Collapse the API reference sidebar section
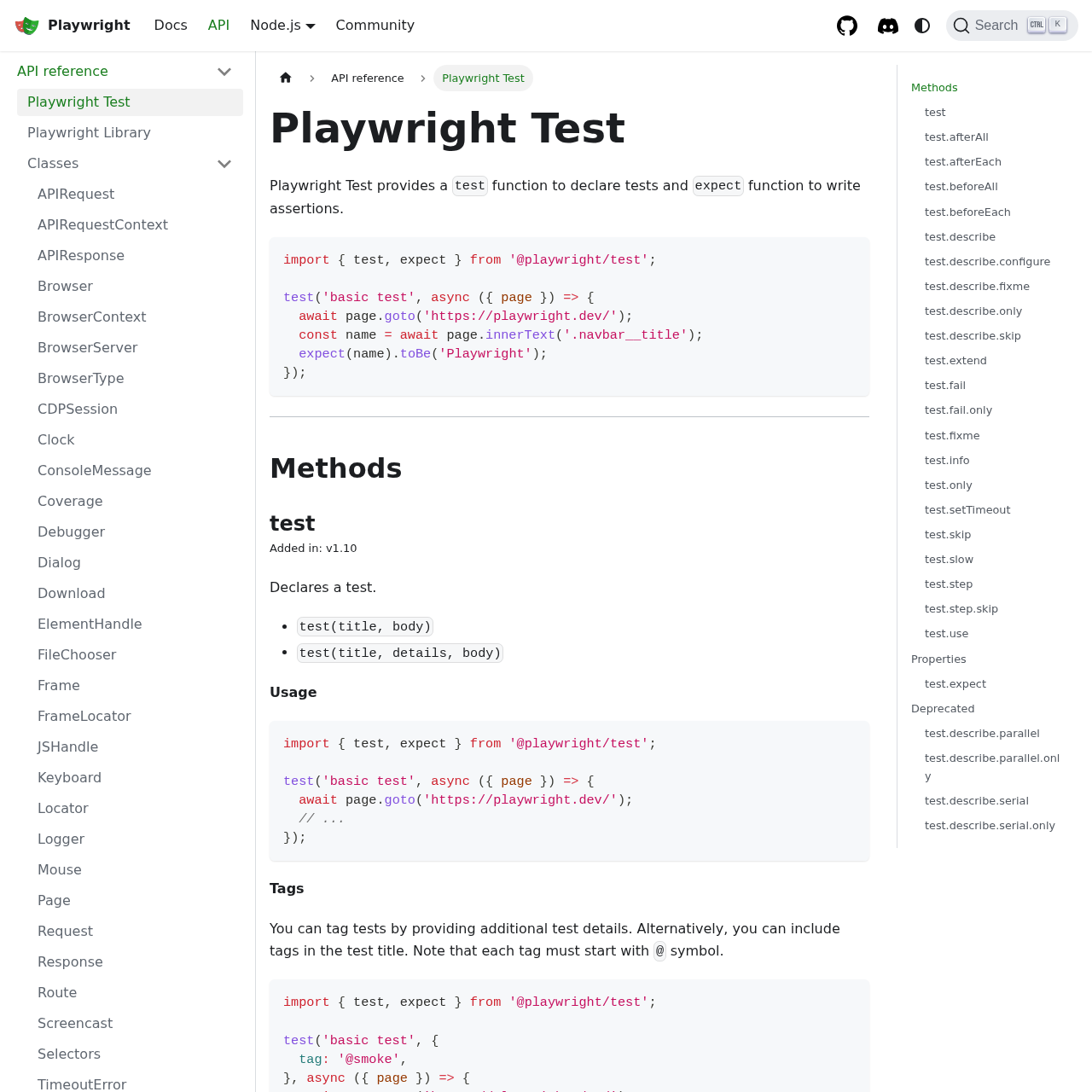The height and width of the screenshot is (1092, 1092). [224, 72]
